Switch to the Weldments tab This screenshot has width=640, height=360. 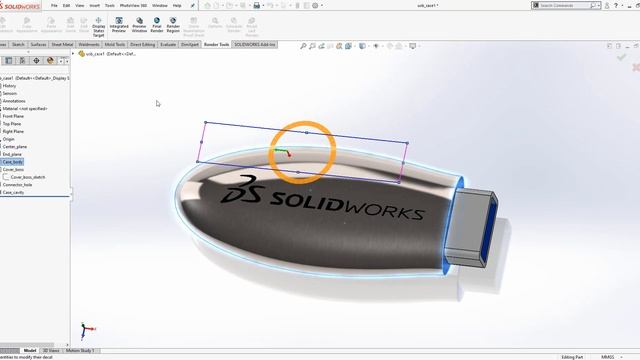(89, 44)
